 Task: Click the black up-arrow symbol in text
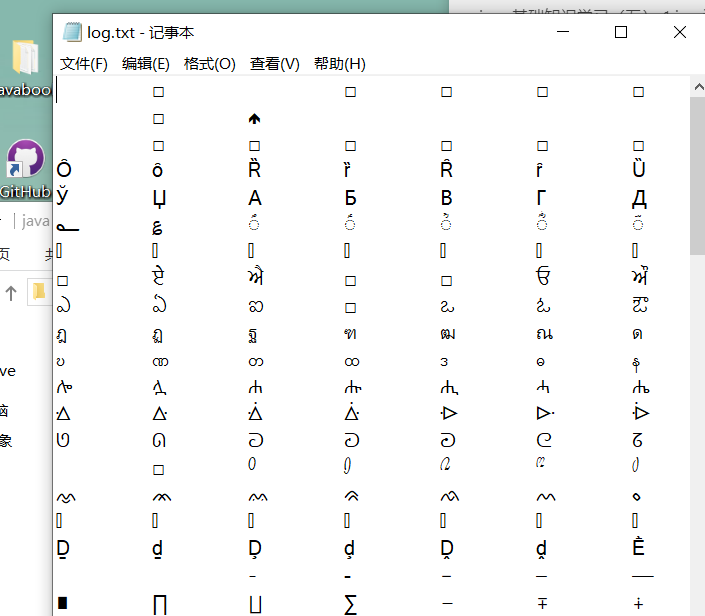(x=254, y=119)
